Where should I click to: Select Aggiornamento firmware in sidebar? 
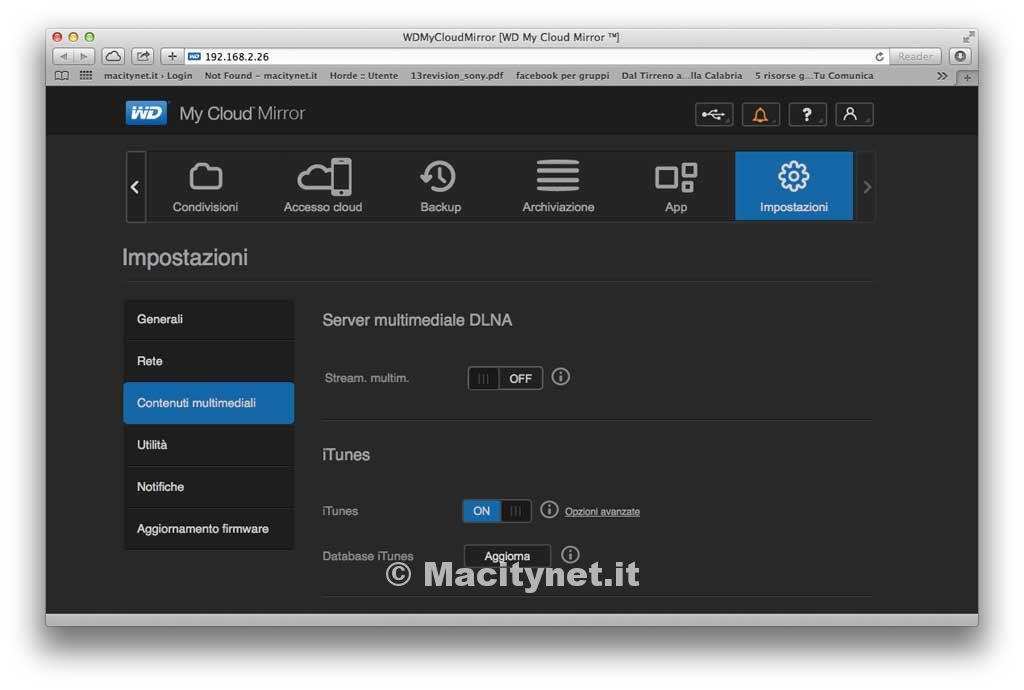[208, 528]
